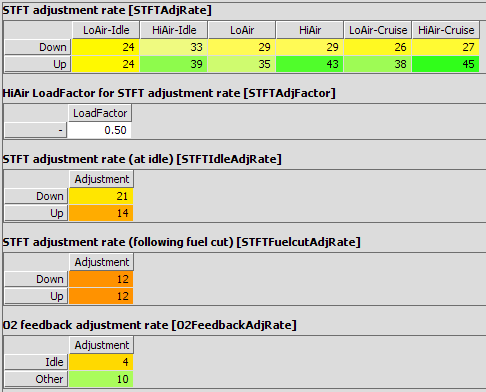Click the LoAir-Cruise Down cell value 26
The height and width of the screenshot is (392, 486).
coord(378,47)
